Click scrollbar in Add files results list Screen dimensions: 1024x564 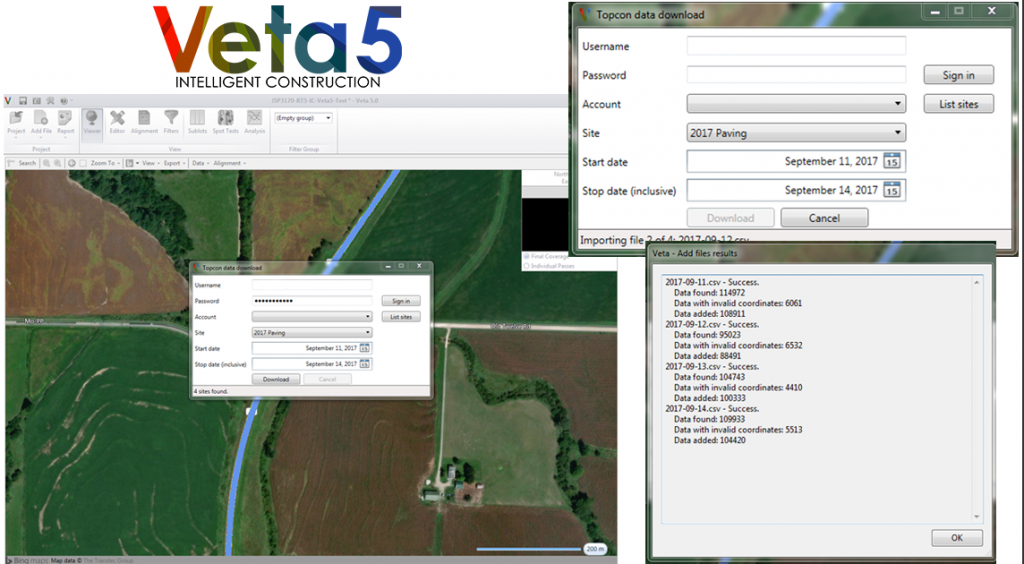[977, 400]
